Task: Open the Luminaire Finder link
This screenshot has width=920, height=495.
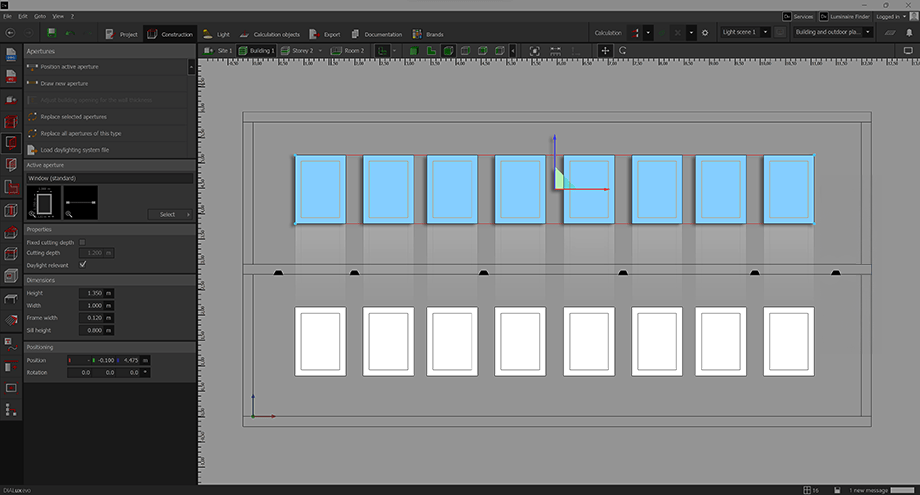Action: (x=844, y=17)
